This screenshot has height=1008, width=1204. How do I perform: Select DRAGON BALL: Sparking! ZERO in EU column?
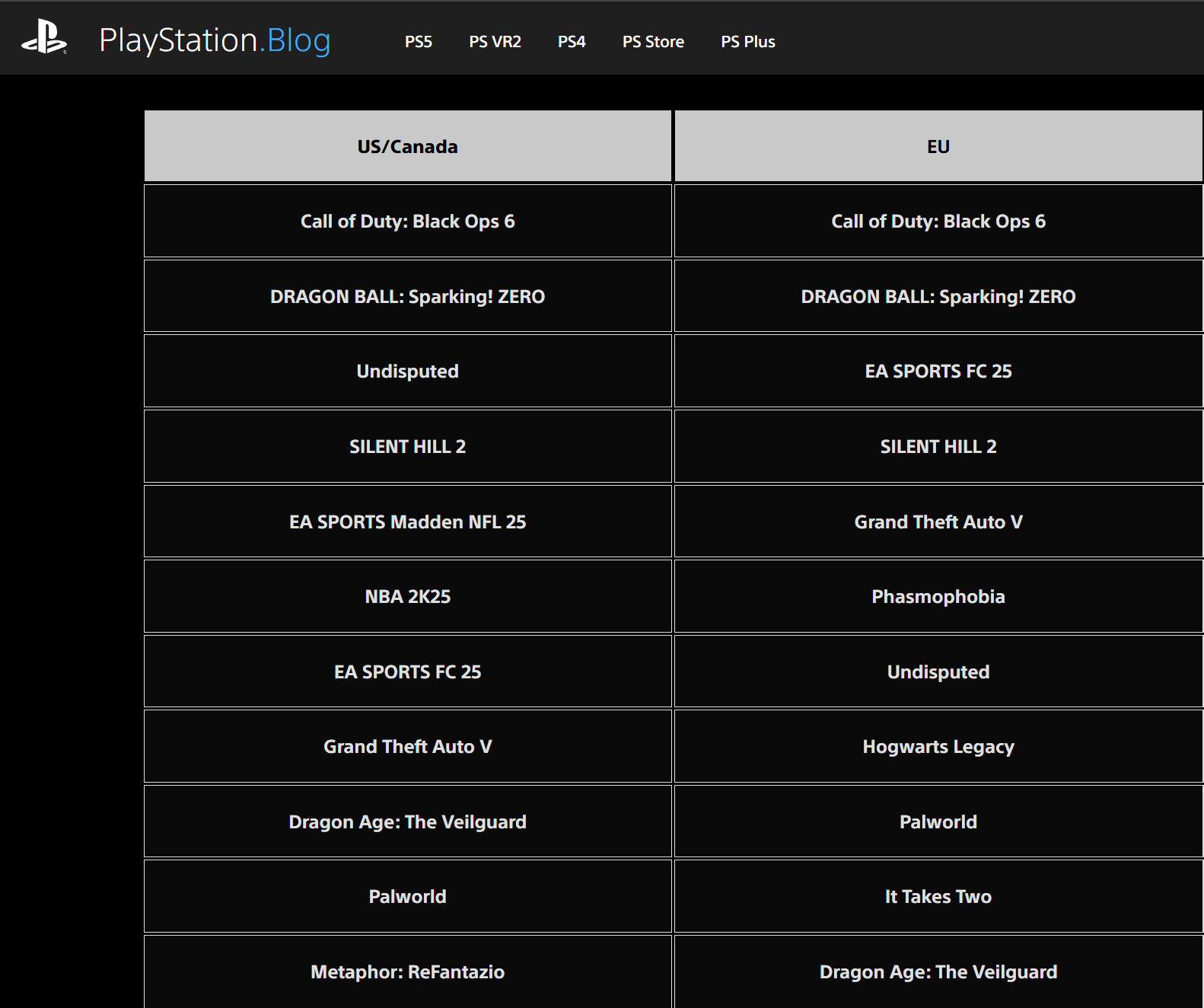(x=938, y=296)
